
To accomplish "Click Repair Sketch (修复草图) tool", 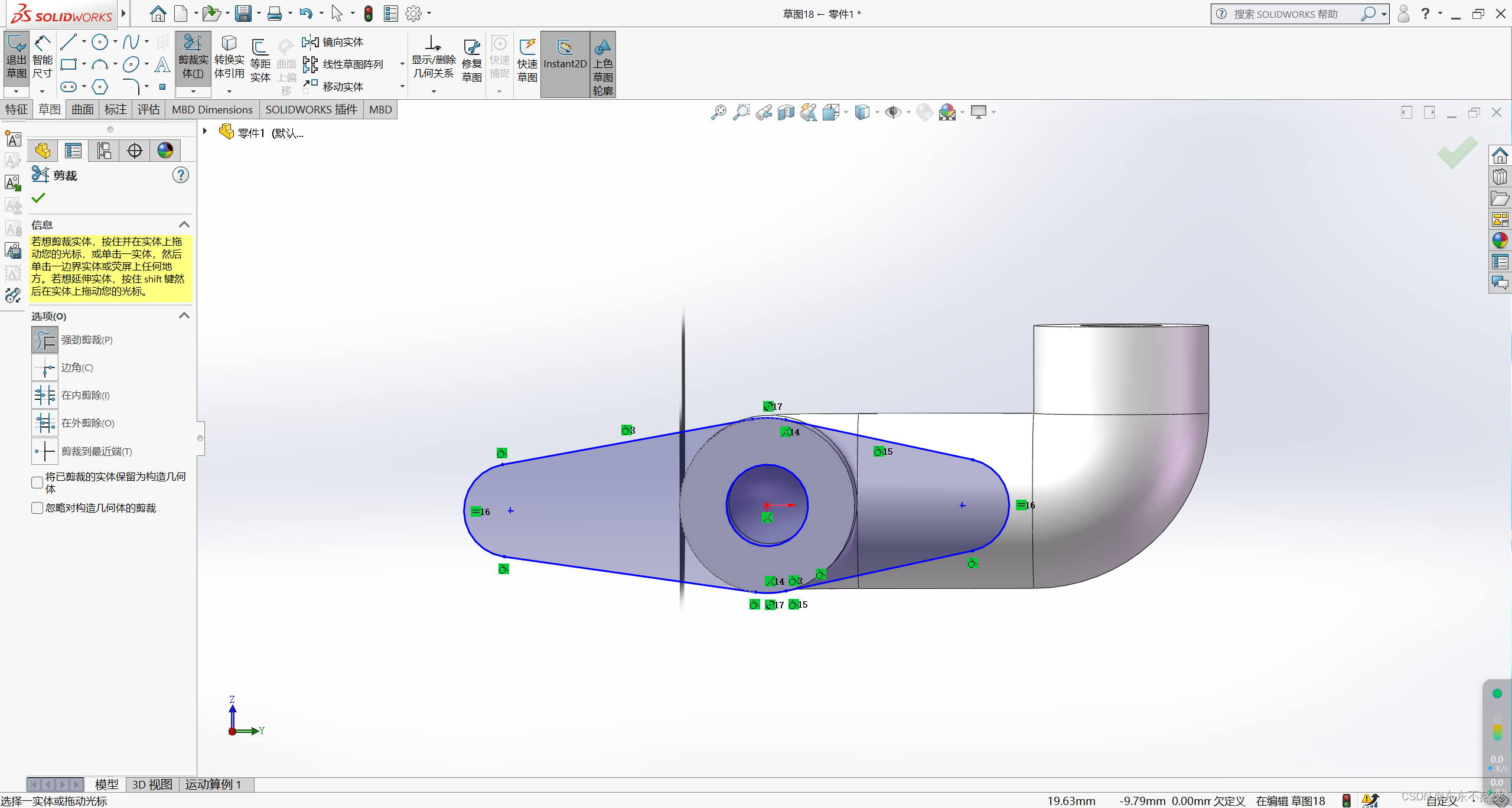I will pyautogui.click(x=471, y=61).
